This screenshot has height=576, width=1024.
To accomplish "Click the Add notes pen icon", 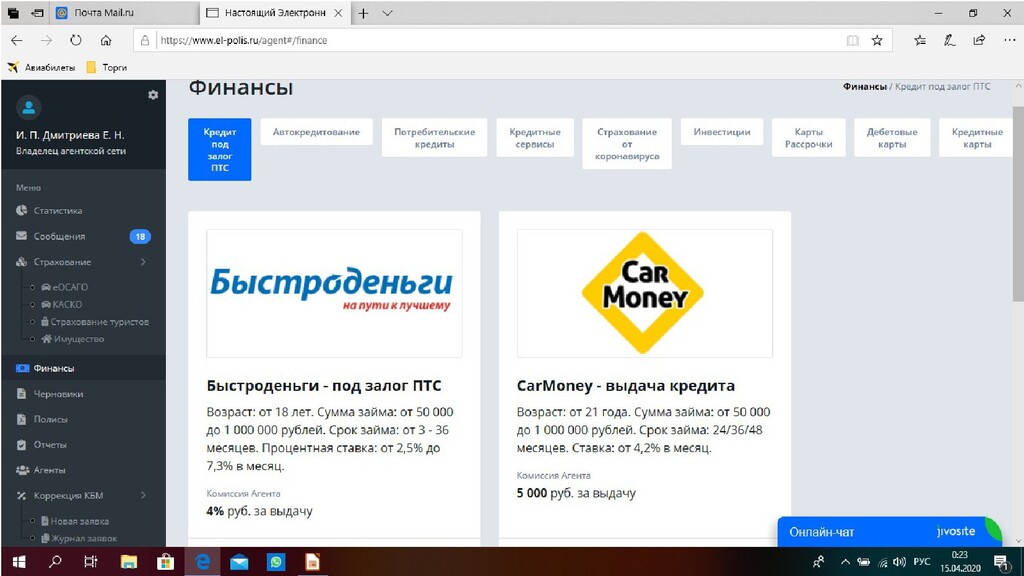I will 950,40.
